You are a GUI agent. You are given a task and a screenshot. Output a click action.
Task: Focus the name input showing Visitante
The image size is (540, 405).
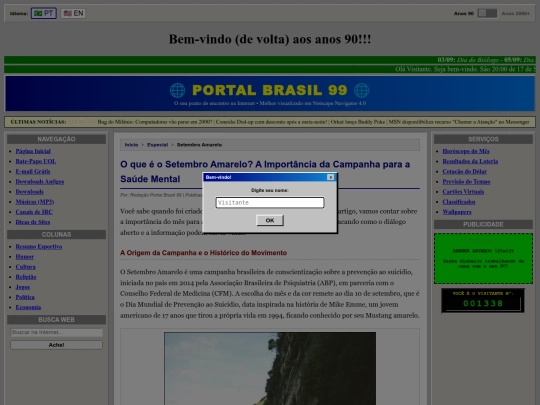click(x=270, y=202)
